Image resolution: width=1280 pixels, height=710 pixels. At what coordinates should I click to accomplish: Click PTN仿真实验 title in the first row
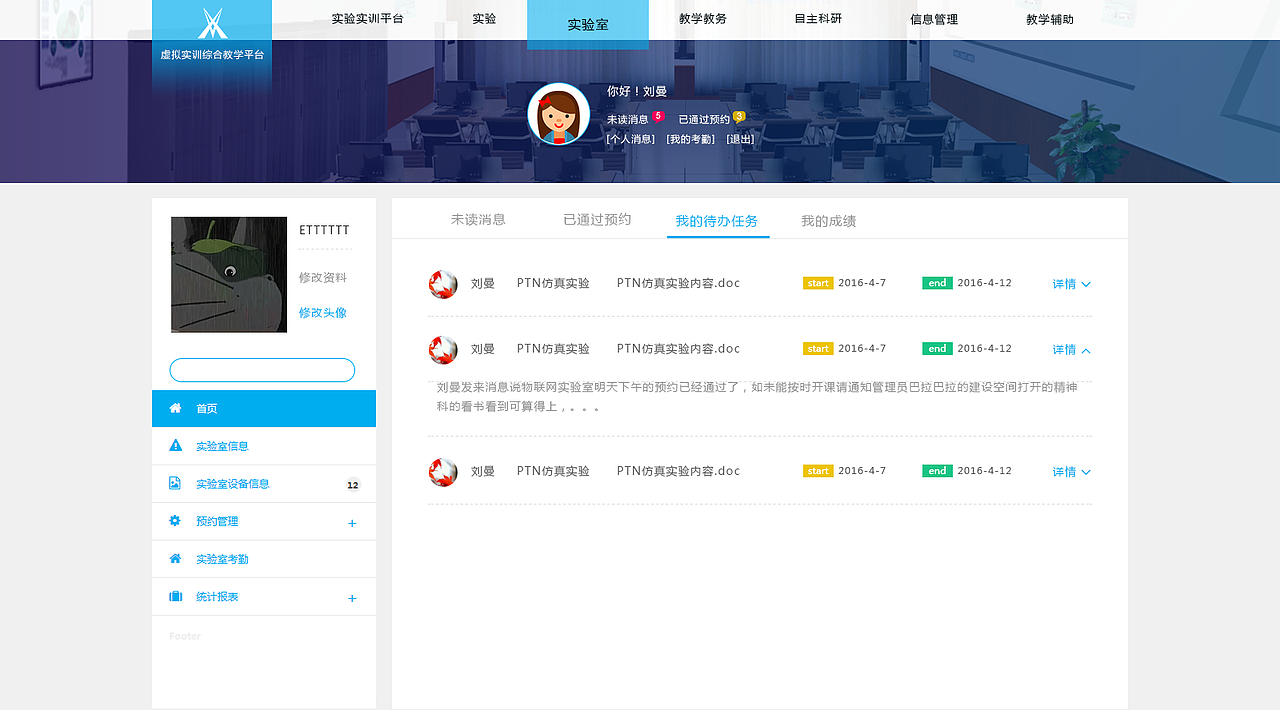553,284
